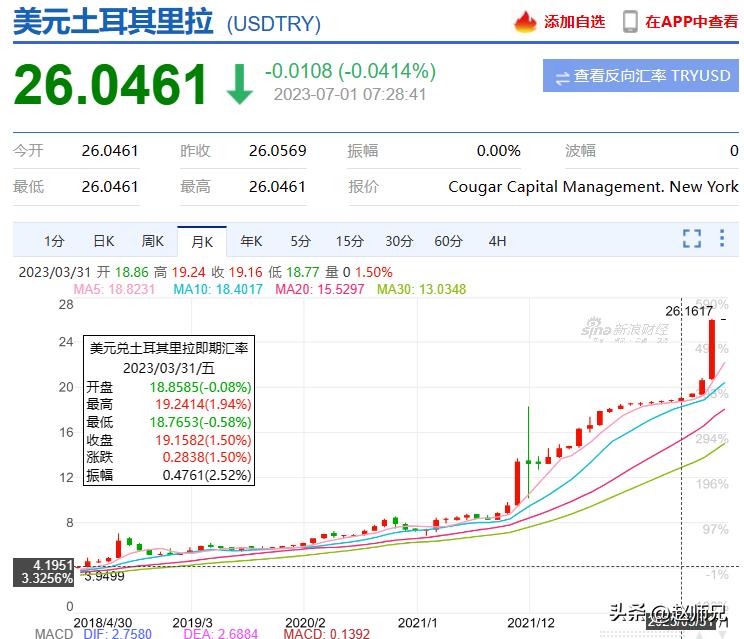Choose the 60分 interval tab
The image size is (744, 639).
click(449, 241)
